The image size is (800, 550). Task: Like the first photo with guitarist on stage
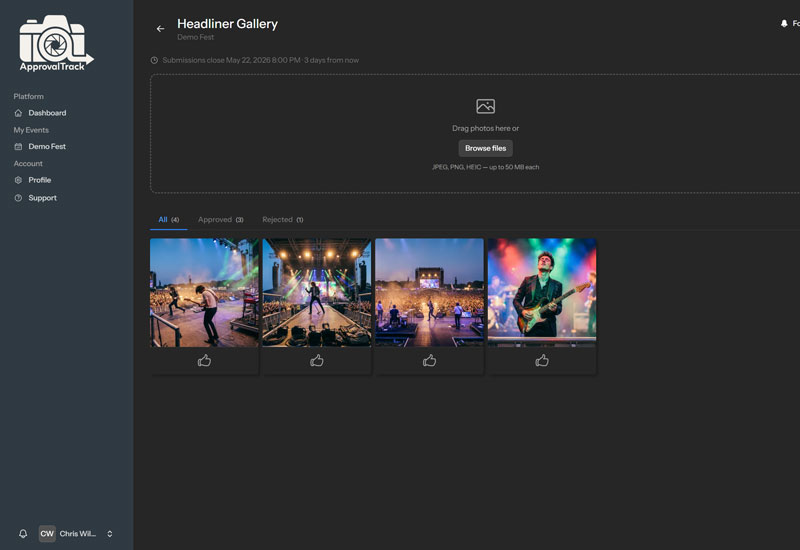tap(204, 361)
